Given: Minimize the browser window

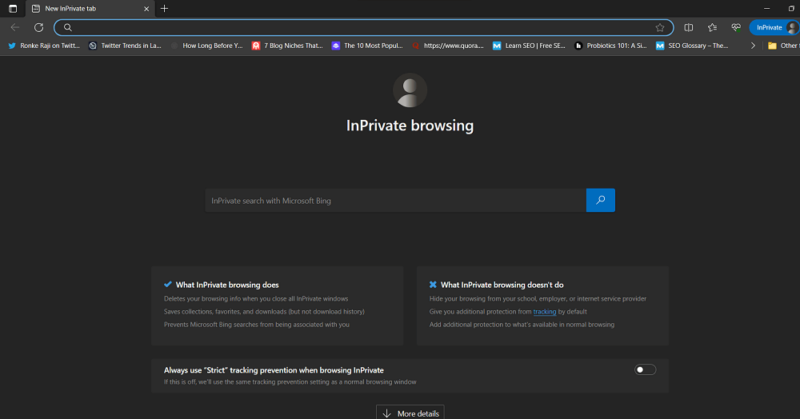Looking at the screenshot, I should tap(766, 9).
